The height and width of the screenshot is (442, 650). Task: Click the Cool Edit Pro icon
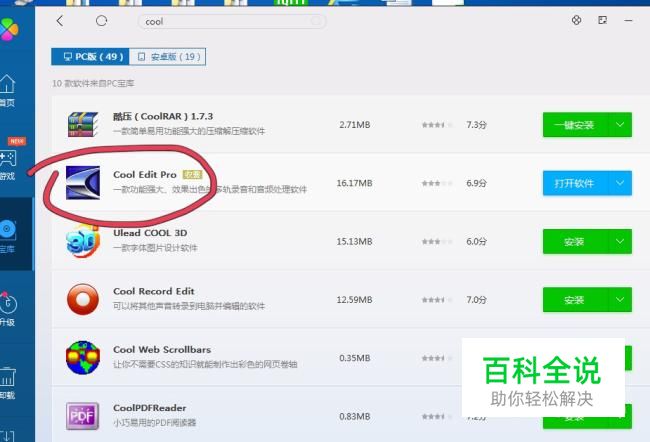point(83,182)
